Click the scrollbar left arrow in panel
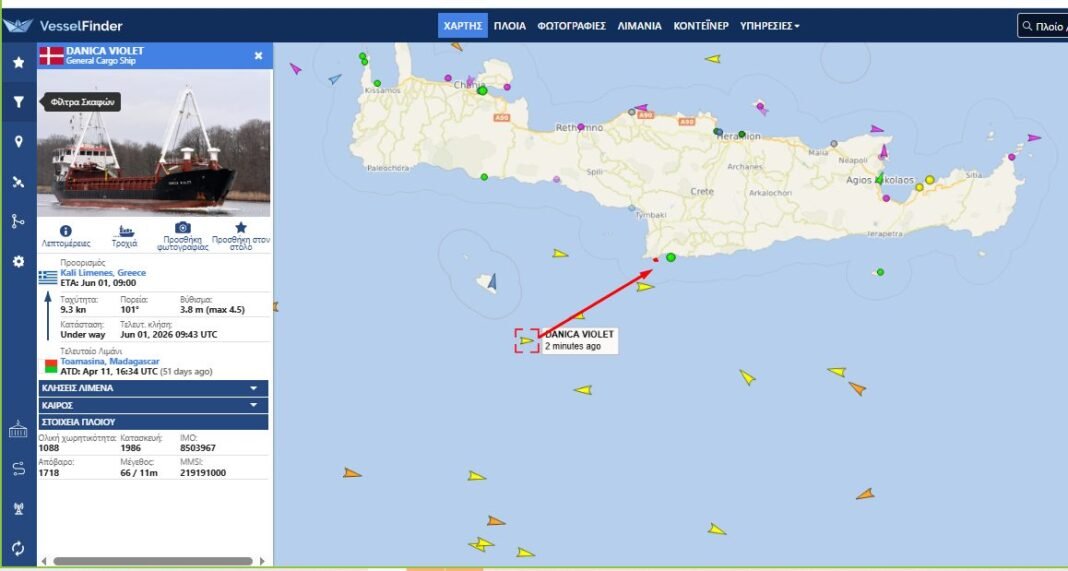 (x=44, y=561)
